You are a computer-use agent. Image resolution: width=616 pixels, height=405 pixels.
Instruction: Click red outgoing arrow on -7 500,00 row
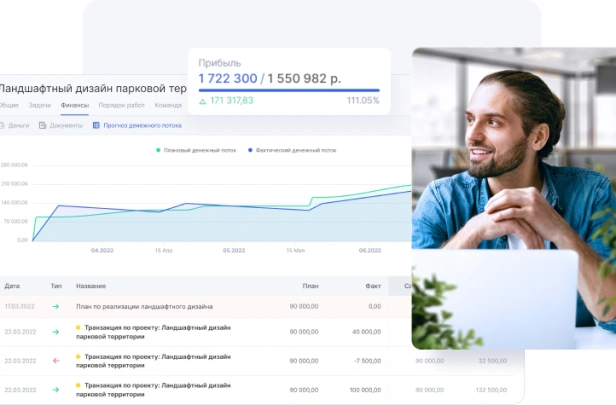pyautogui.click(x=56, y=361)
